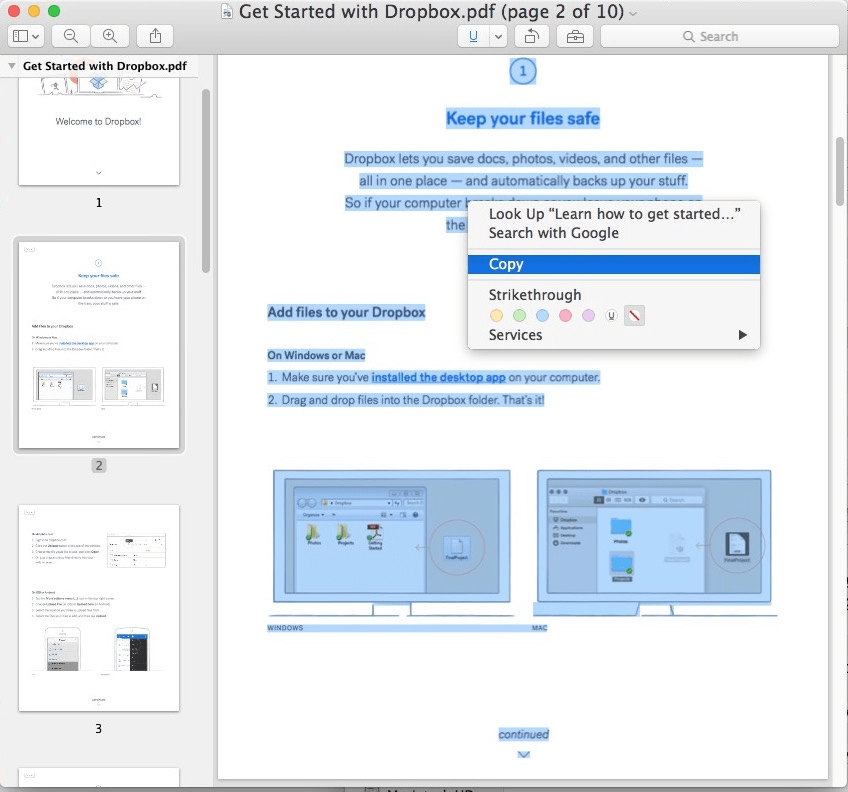Click the down chevron below continued

[524, 755]
